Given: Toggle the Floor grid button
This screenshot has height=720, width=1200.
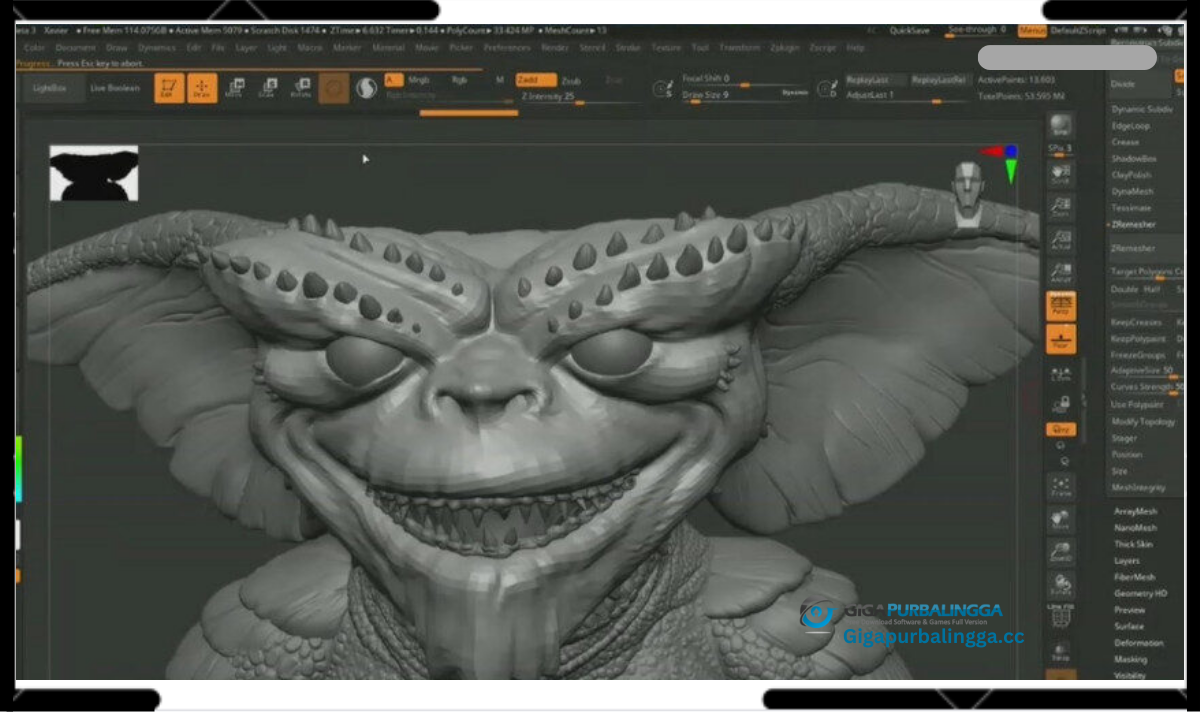Looking at the screenshot, I should (1061, 339).
